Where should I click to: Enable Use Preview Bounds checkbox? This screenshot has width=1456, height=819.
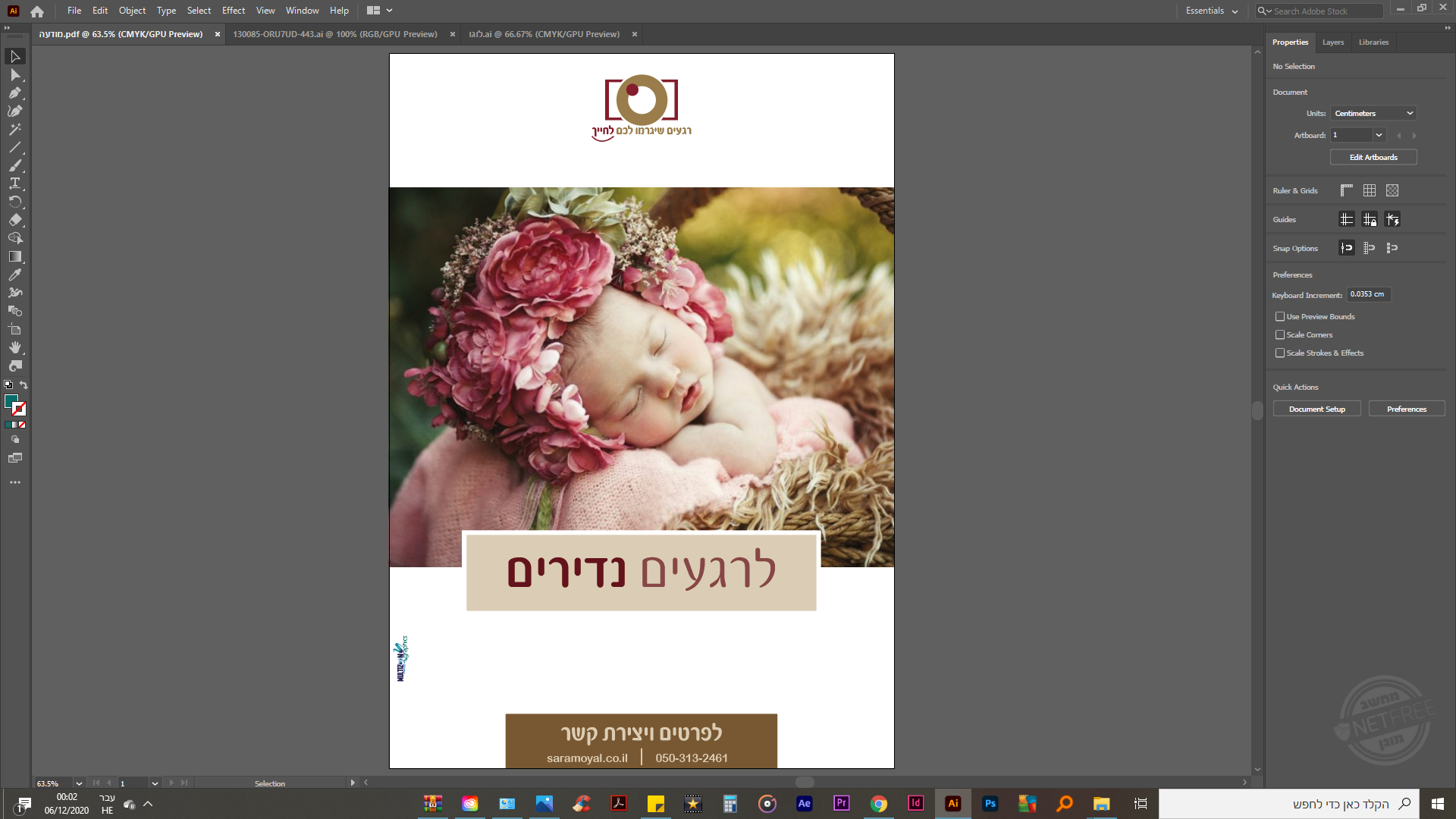coord(1280,316)
